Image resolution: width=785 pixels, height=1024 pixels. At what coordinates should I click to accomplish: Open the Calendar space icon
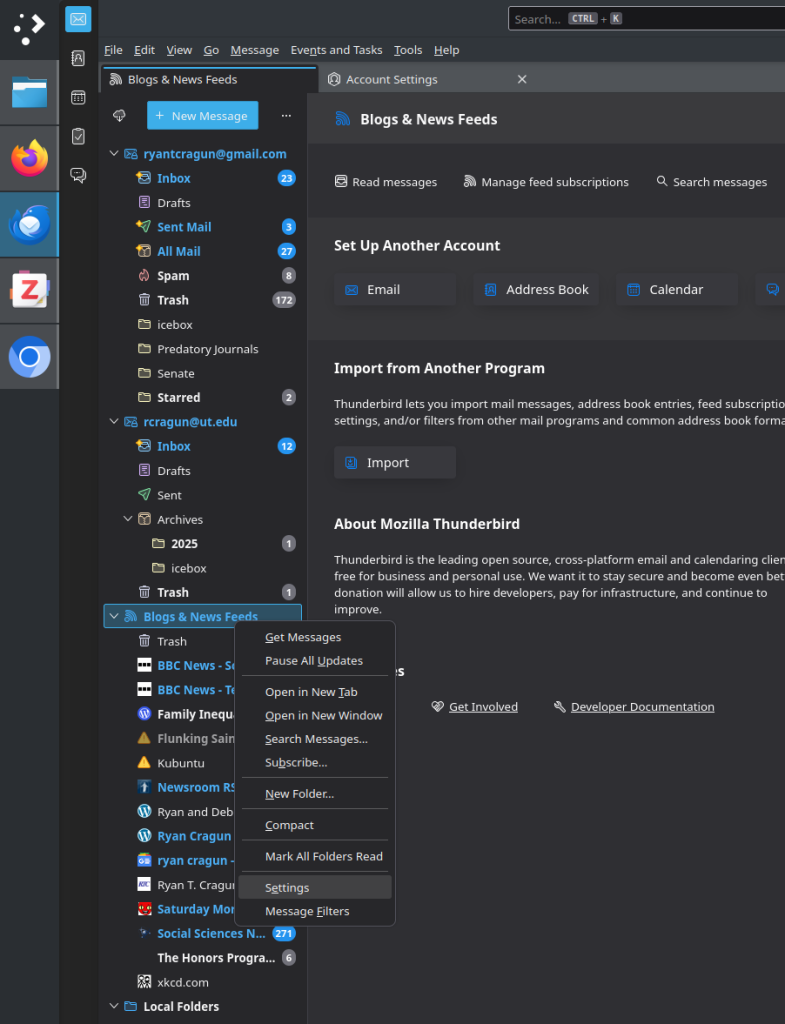(78, 97)
